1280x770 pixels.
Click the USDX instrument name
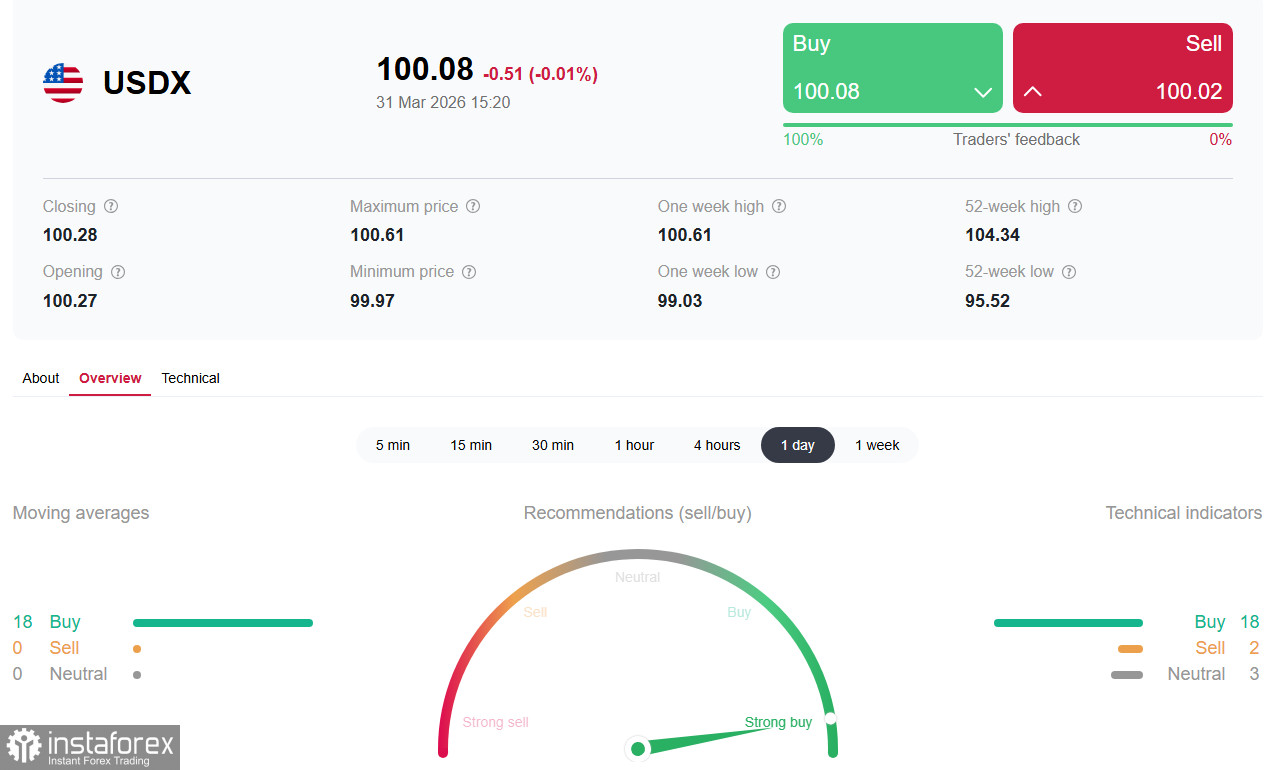pyautogui.click(x=147, y=83)
